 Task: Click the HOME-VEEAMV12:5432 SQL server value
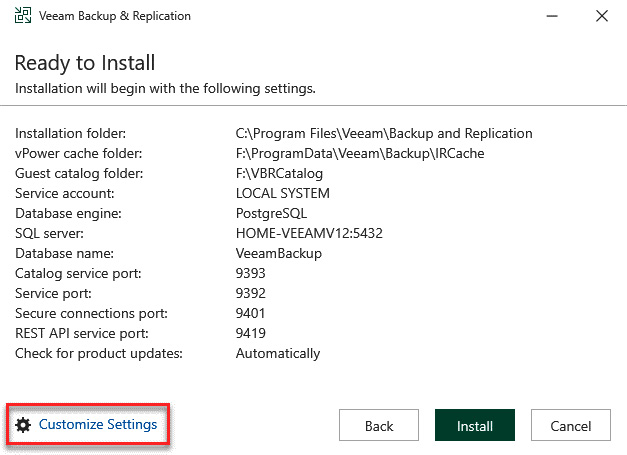[309, 233]
